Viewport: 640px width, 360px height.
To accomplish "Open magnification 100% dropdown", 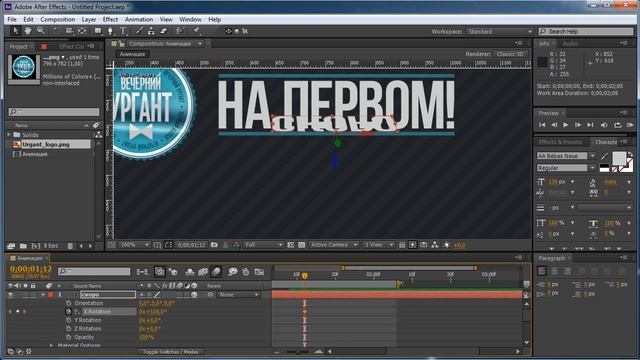I will click(x=134, y=245).
